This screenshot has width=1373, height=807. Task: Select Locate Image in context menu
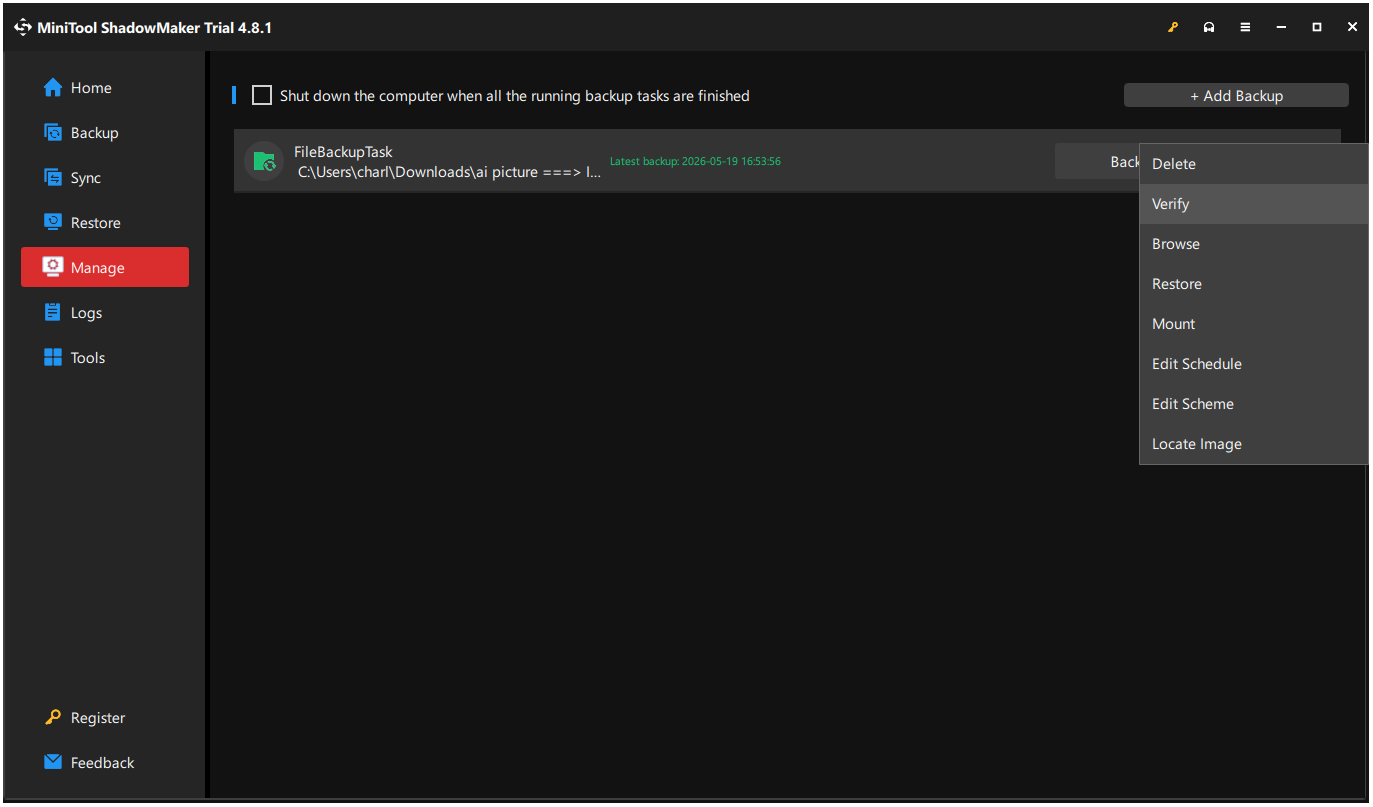1253,444
